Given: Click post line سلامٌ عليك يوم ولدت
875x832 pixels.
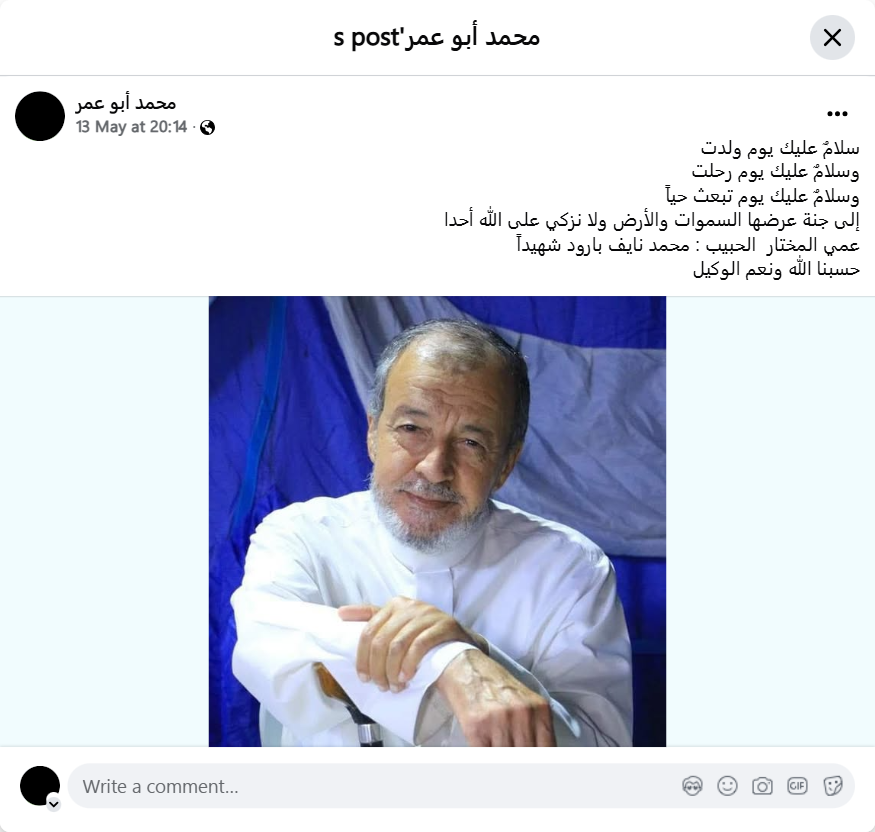Looking at the screenshot, I should [x=780, y=148].
